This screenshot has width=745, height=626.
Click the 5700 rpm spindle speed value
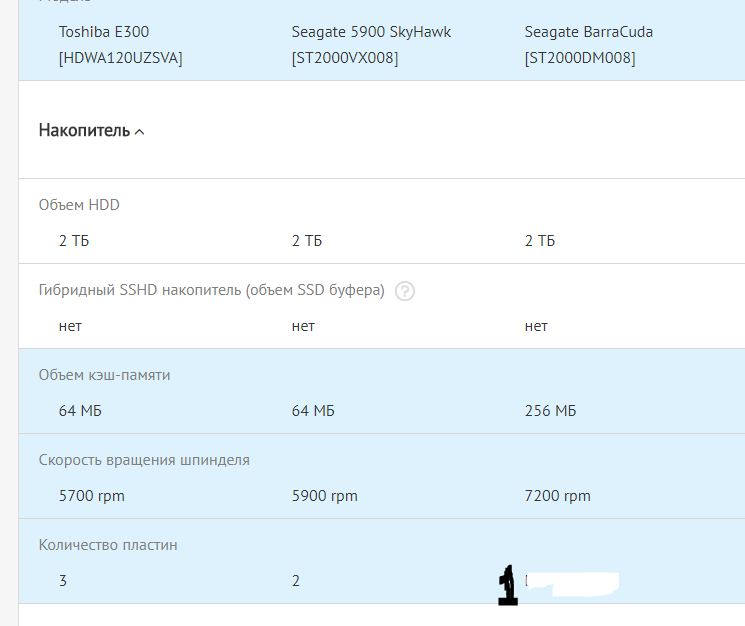coord(92,496)
